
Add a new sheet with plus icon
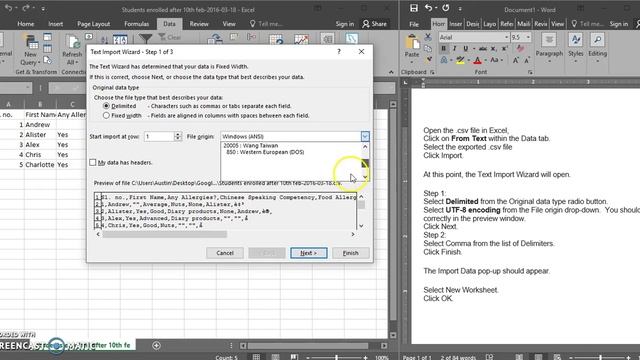[156, 345]
